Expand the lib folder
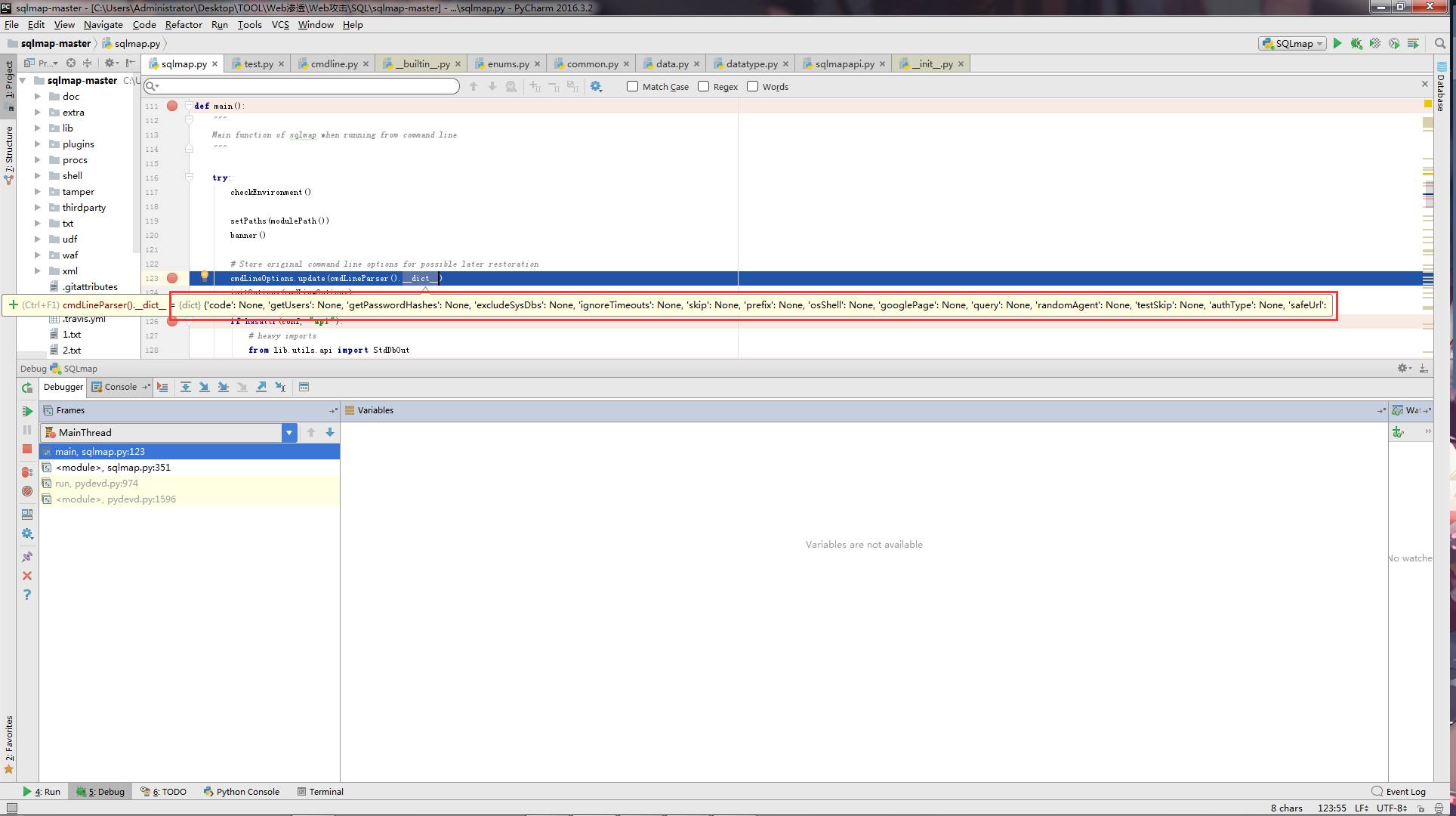The height and width of the screenshot is (816, 1456). (38, 128)
